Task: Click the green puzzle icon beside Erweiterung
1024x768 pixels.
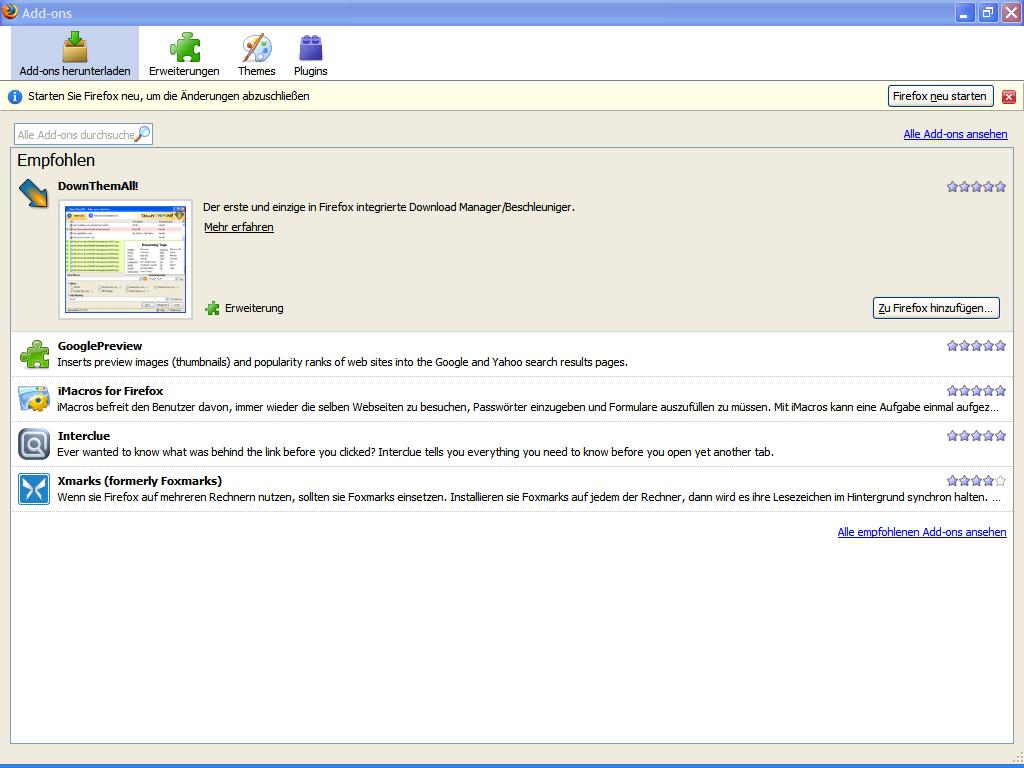Action: (x=212, y=308)
